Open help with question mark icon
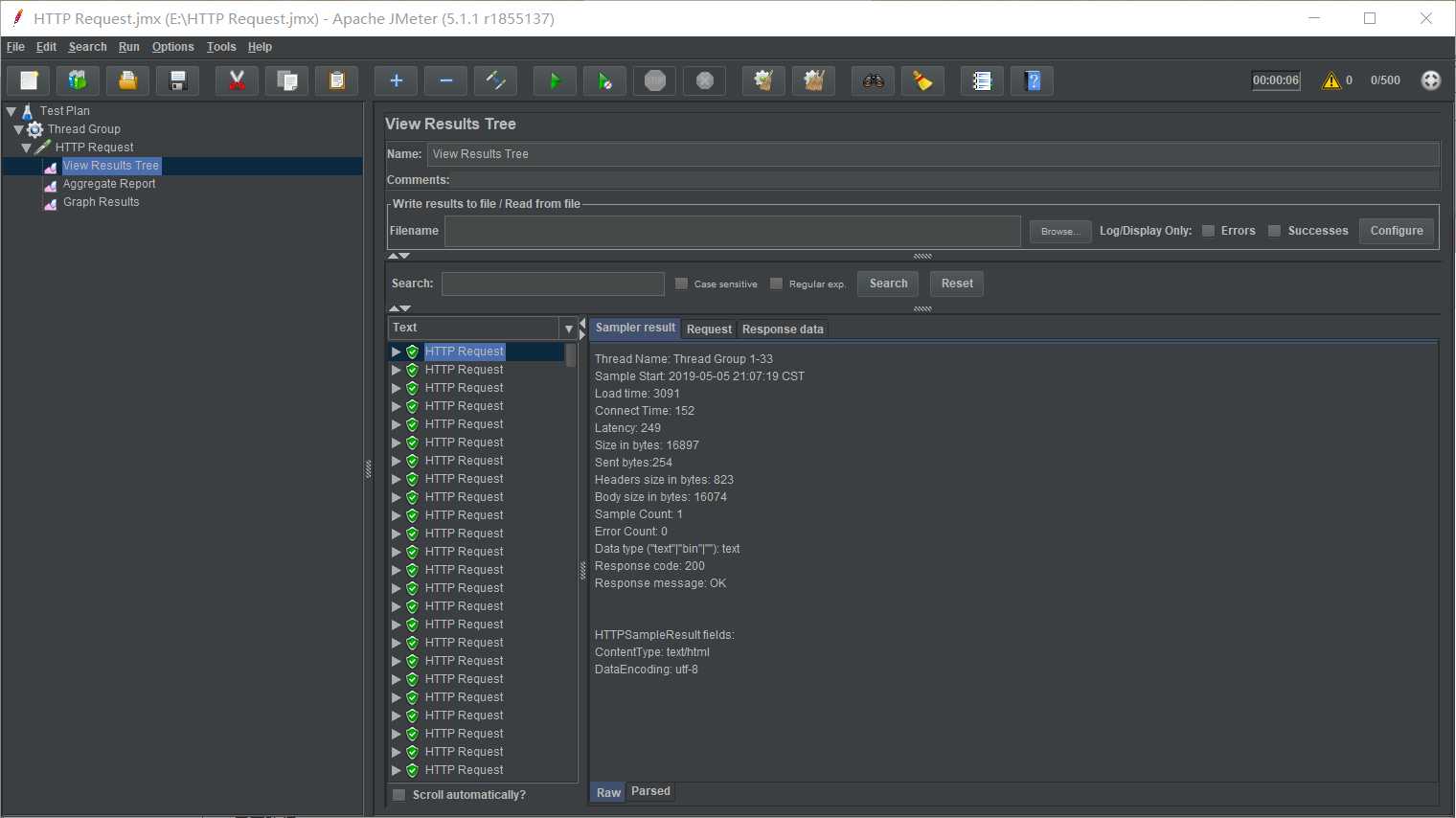Screen dimensions: 1456x818 [x=1033, y=80]
